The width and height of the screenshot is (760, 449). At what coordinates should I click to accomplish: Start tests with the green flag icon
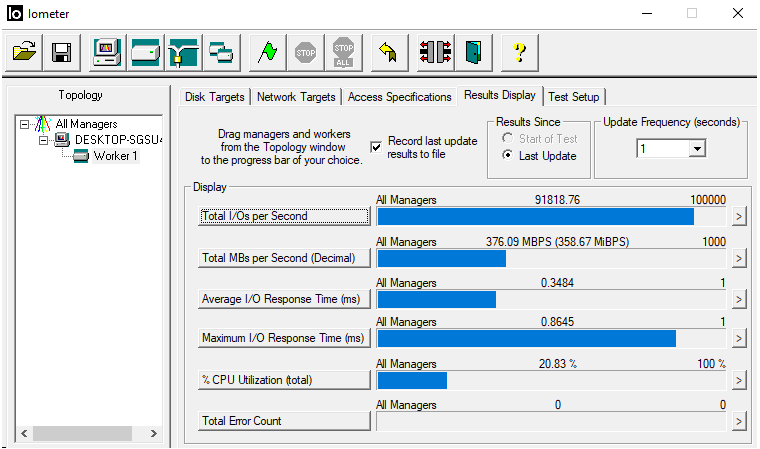coord(267,52)
